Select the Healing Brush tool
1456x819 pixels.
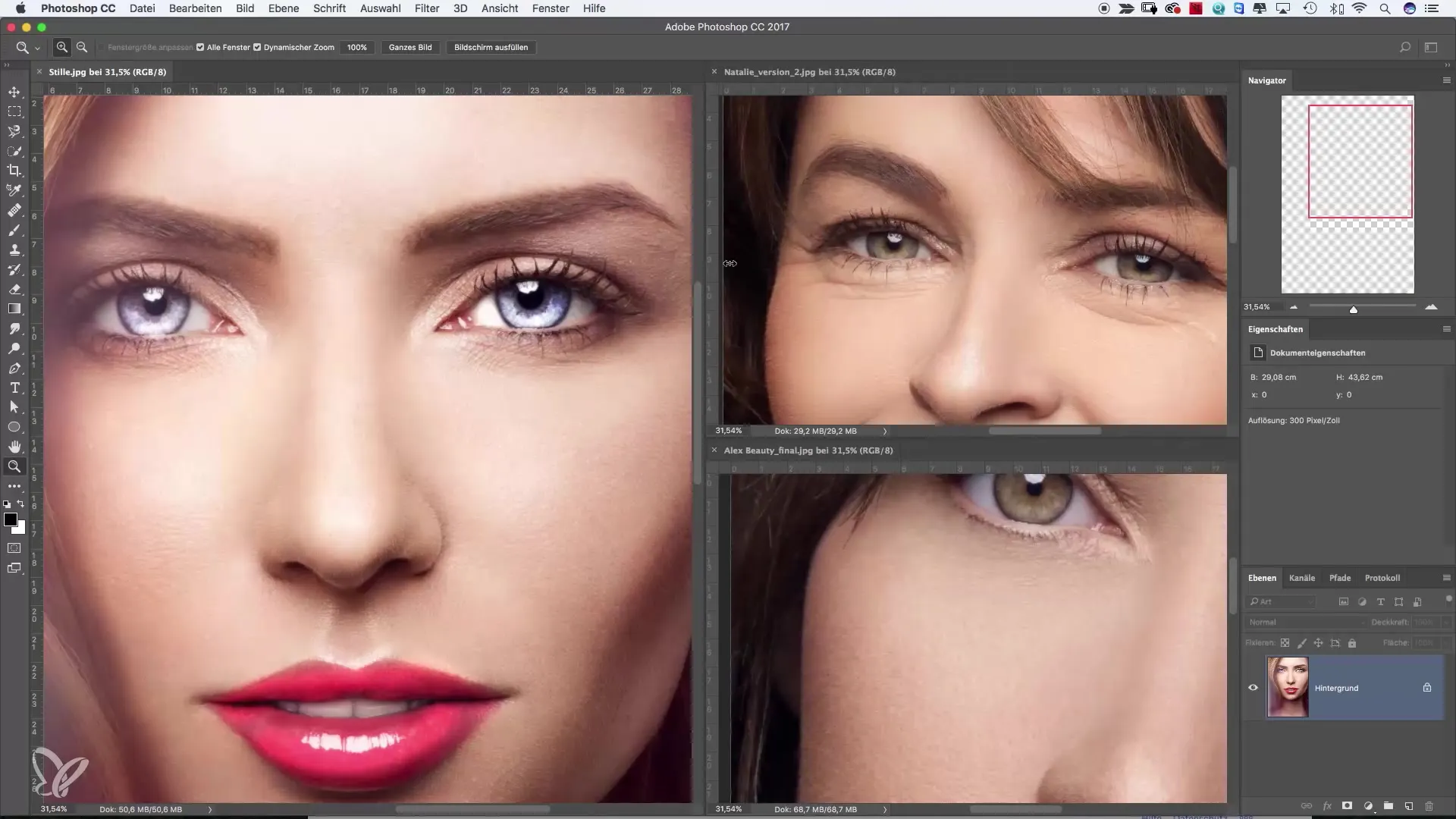click(x=14, y=210)
